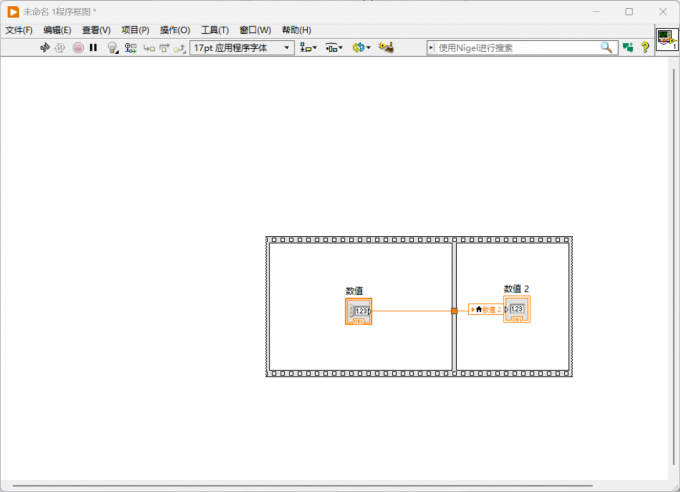Click the VI icon pane at top right
Viewport: 680px width, 492px height.
pos(667,39)
